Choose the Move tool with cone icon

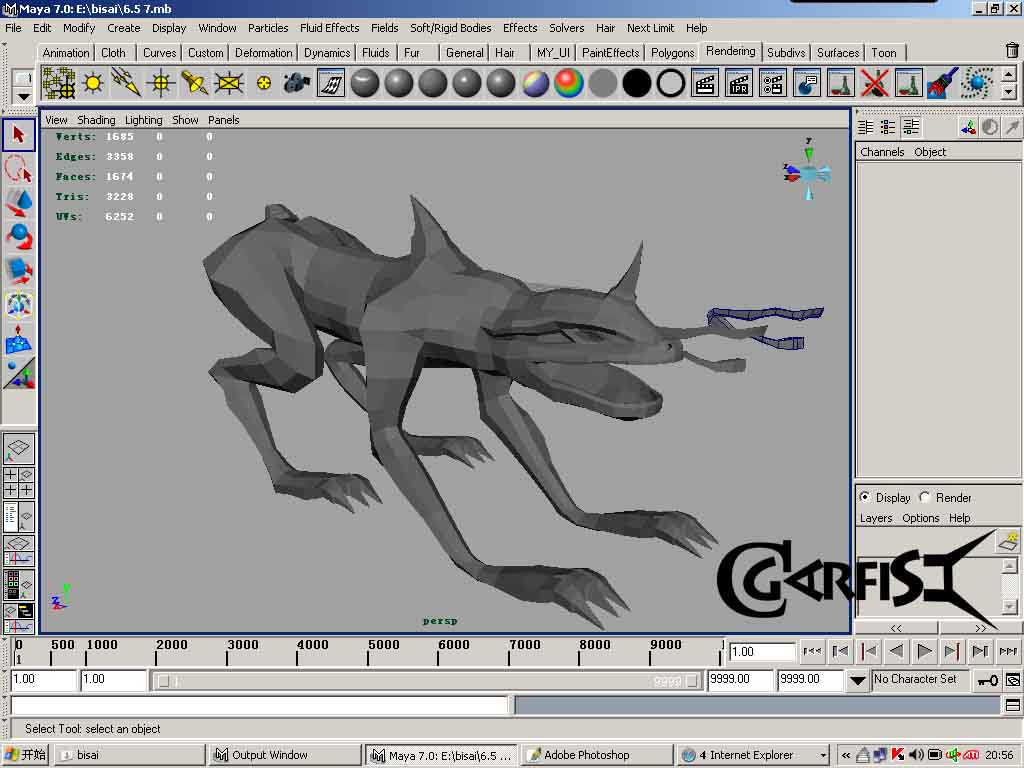pyautogui.click(x=18, y=202)
